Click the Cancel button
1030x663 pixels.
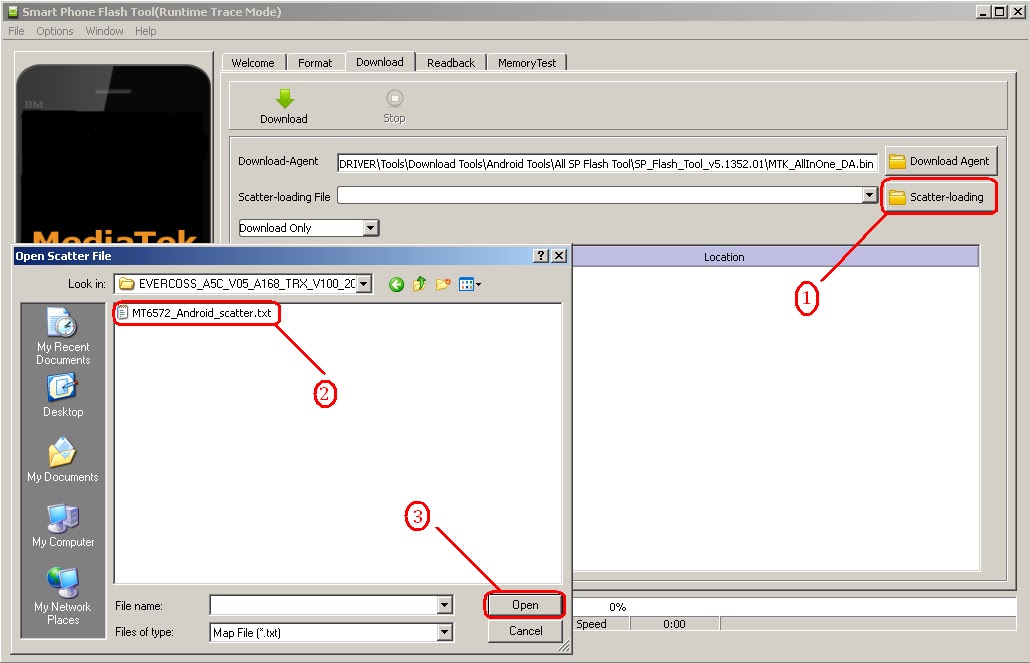526,631
